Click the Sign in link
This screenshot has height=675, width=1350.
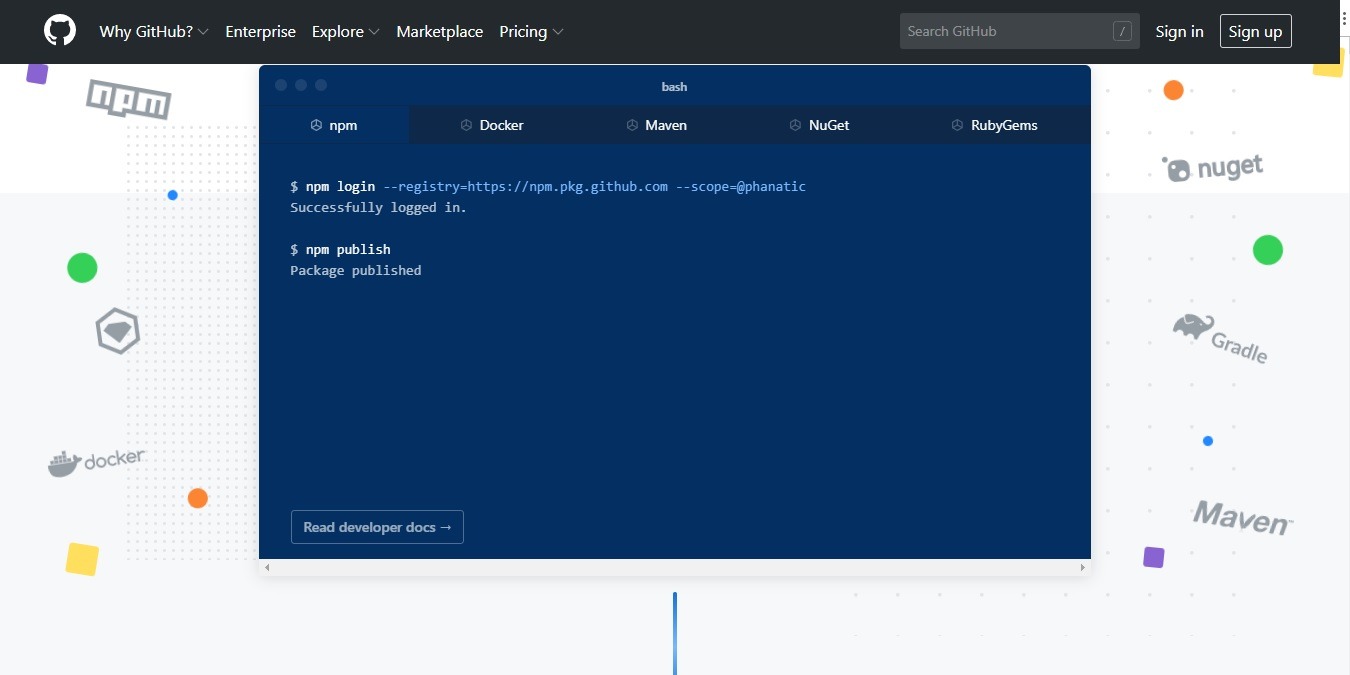tap(1179, 31)
